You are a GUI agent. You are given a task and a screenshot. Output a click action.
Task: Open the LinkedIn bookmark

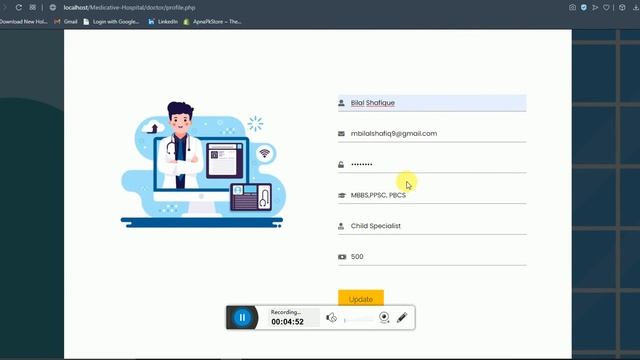(x=163, y=22)
